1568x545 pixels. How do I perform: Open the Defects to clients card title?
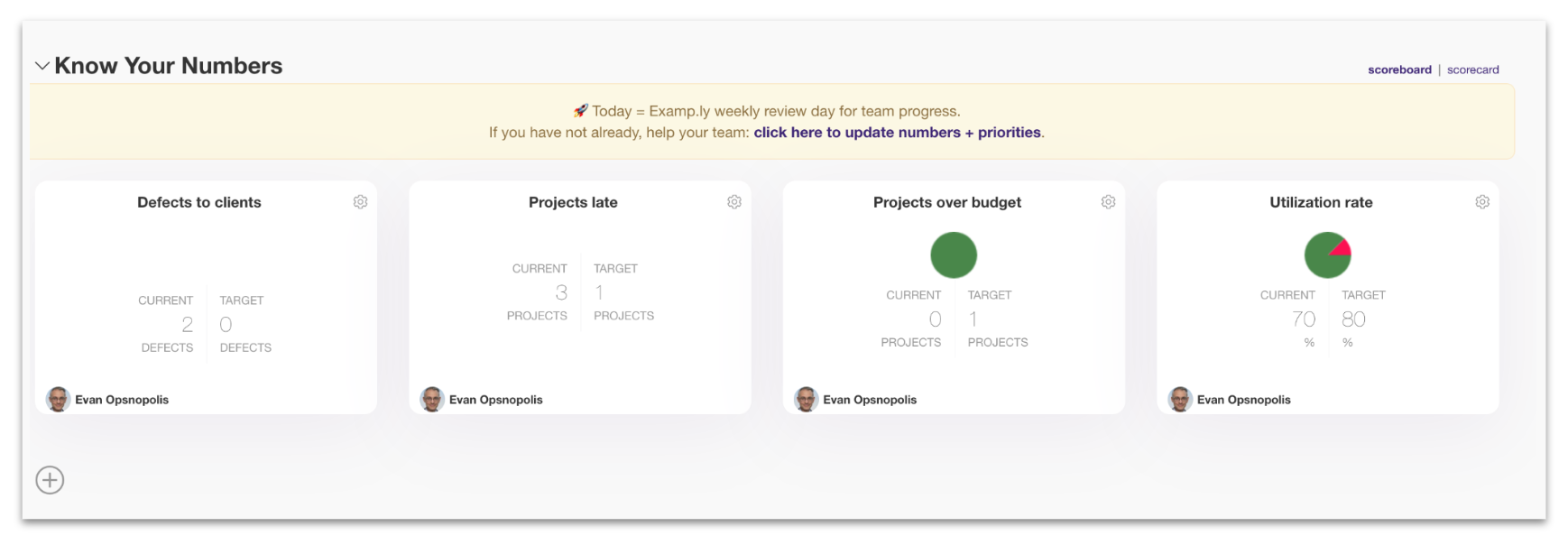coord(199,202)
